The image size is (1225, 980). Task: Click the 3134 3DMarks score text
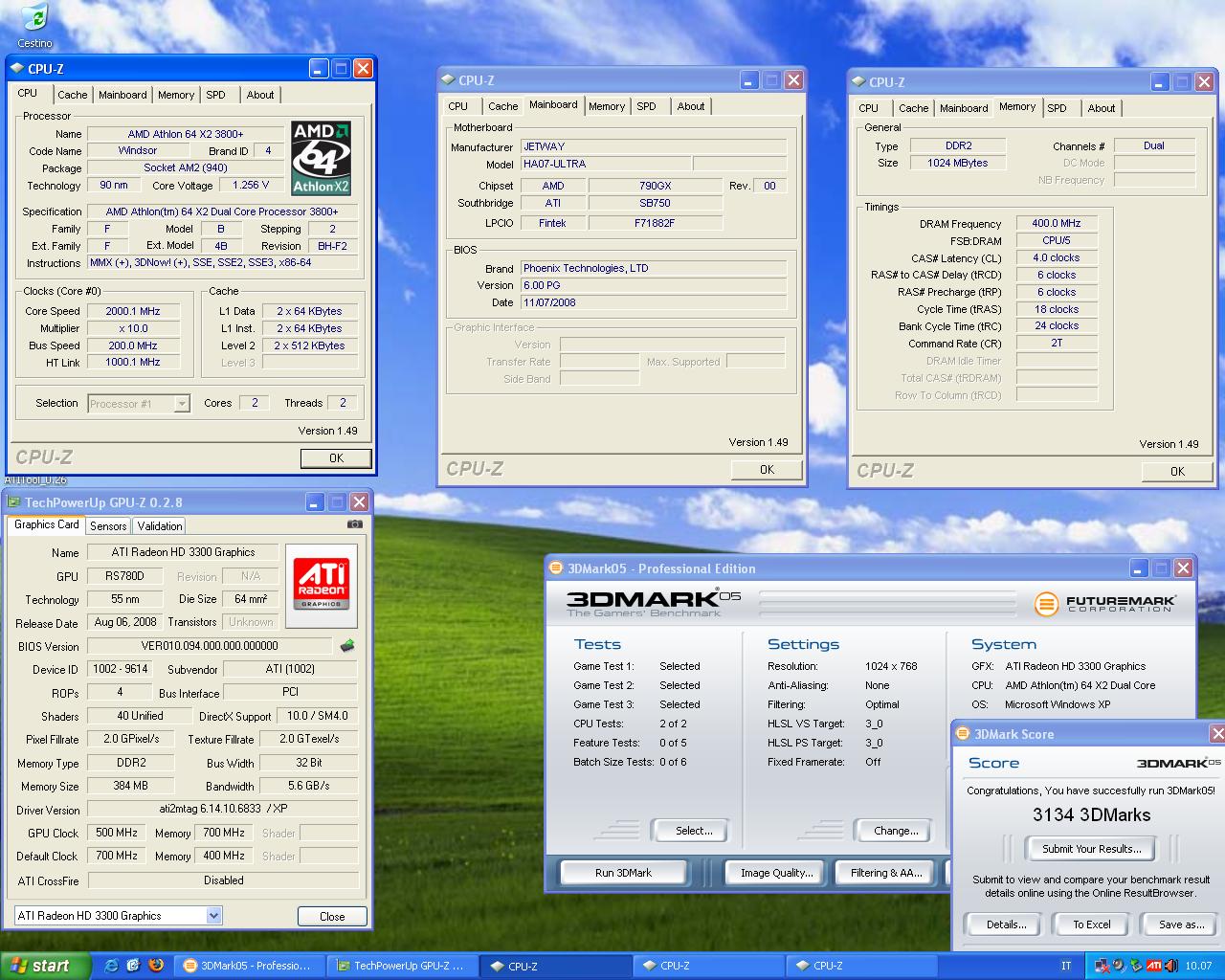point(1092,815)
